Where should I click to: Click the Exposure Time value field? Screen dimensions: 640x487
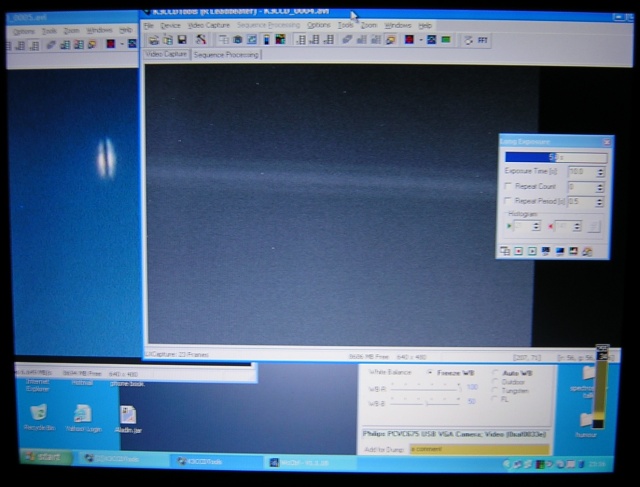(x=582, y=172)
